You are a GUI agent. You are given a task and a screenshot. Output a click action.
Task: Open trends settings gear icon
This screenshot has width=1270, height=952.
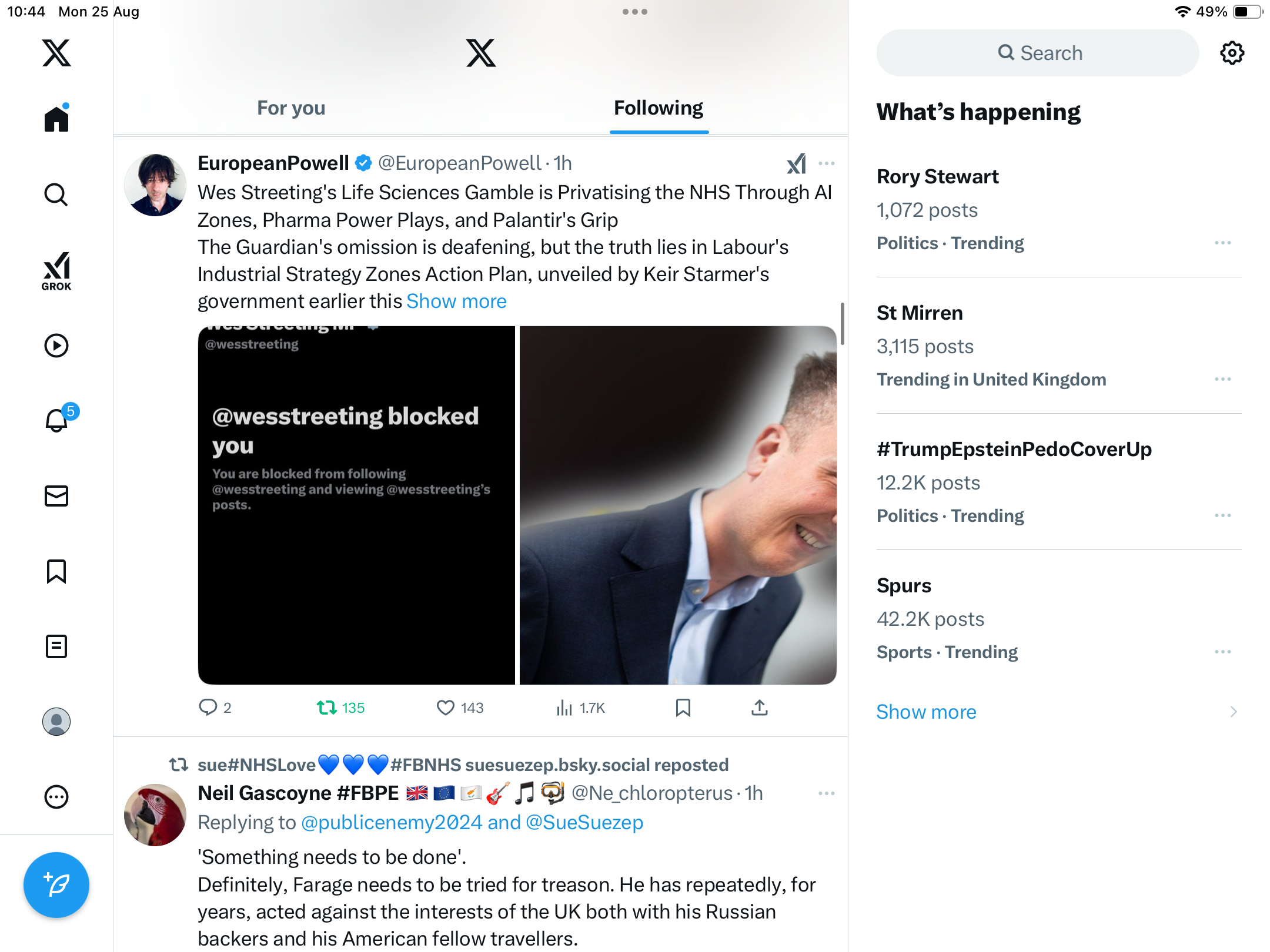click(1232, 53)
